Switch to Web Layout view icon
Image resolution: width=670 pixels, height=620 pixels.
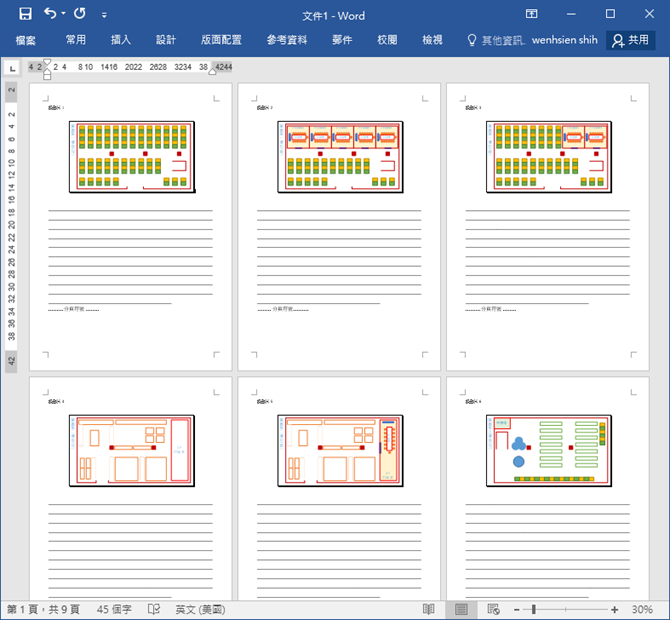coord(493,609)
